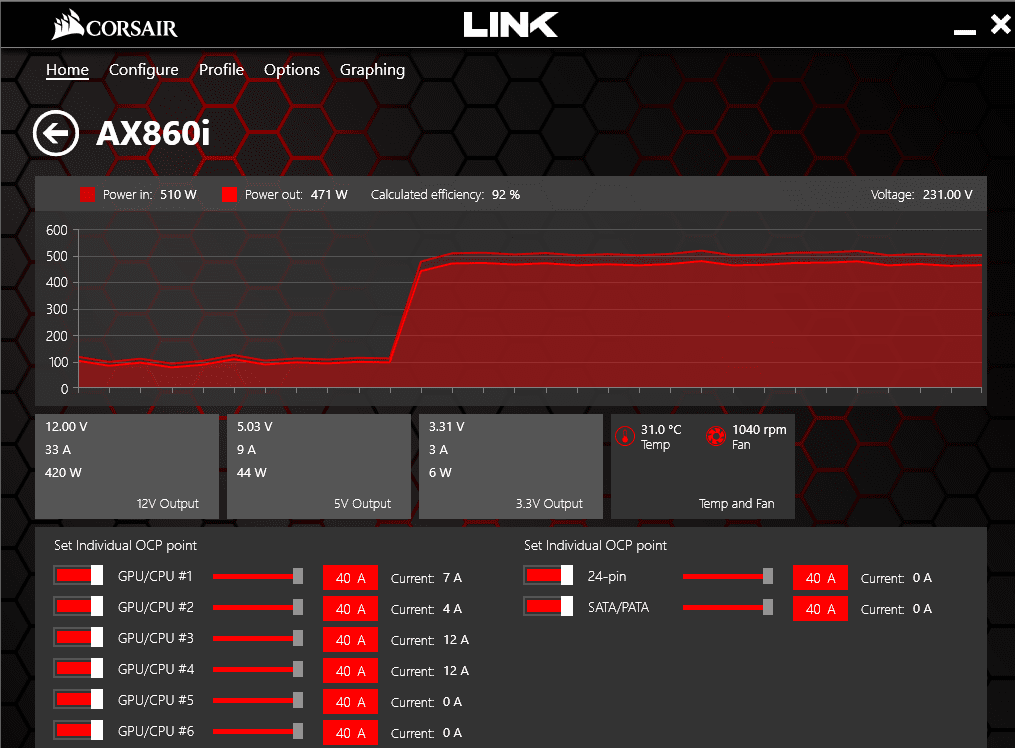This screenshot has height=748, width=1015.
Task: Disable OCP switch for GPU/CPU #3
Action: click(78, 637)
